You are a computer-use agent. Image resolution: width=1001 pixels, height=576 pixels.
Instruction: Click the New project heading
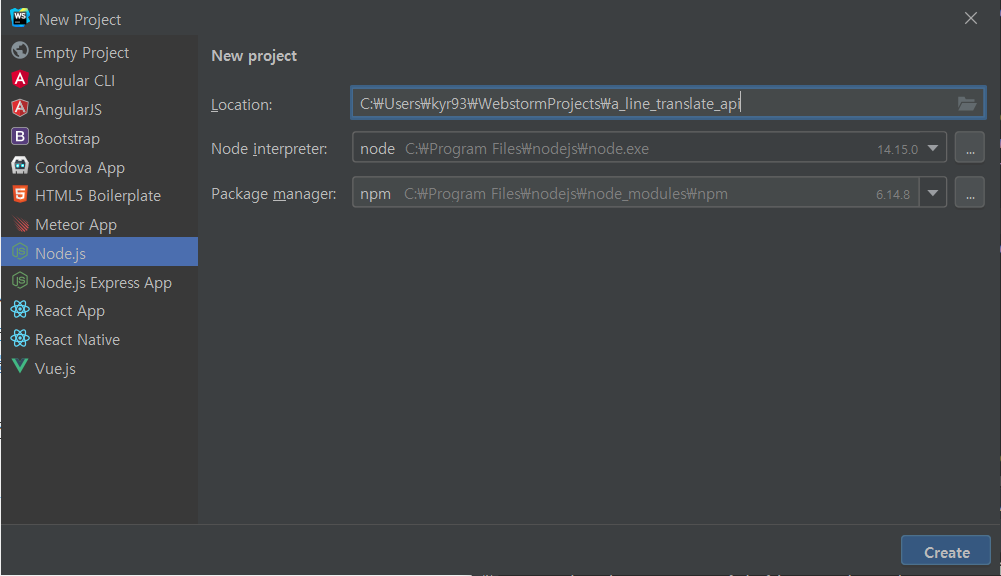(254, 56)
